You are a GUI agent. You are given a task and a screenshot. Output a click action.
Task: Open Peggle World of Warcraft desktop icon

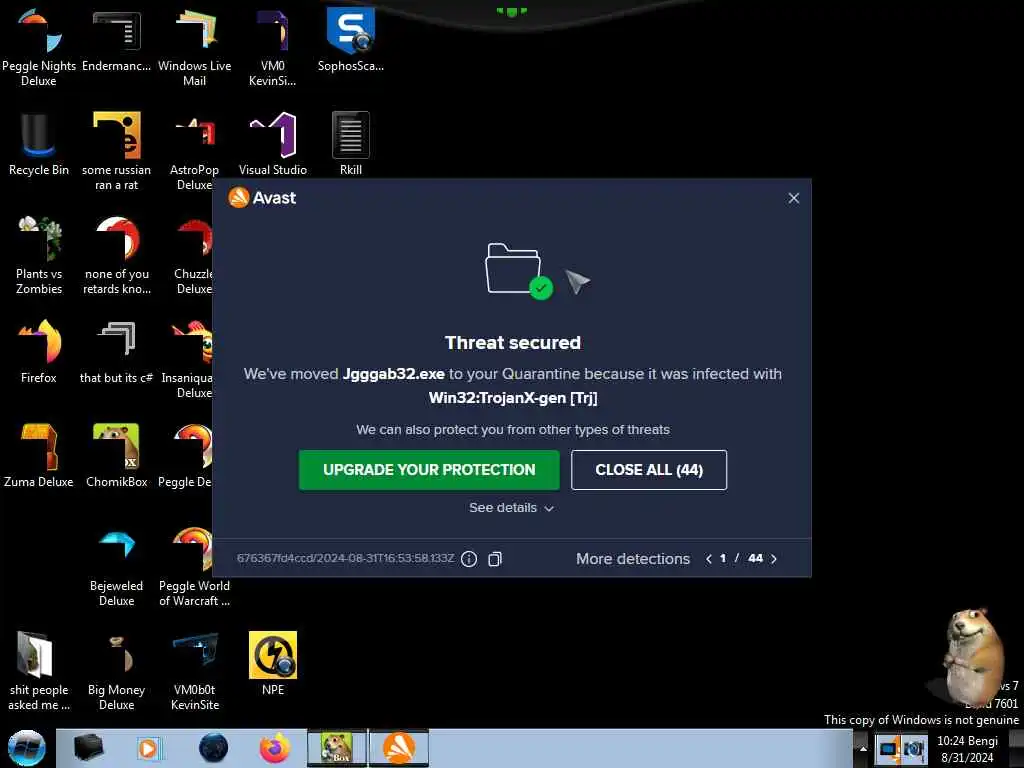click(194, 568)
